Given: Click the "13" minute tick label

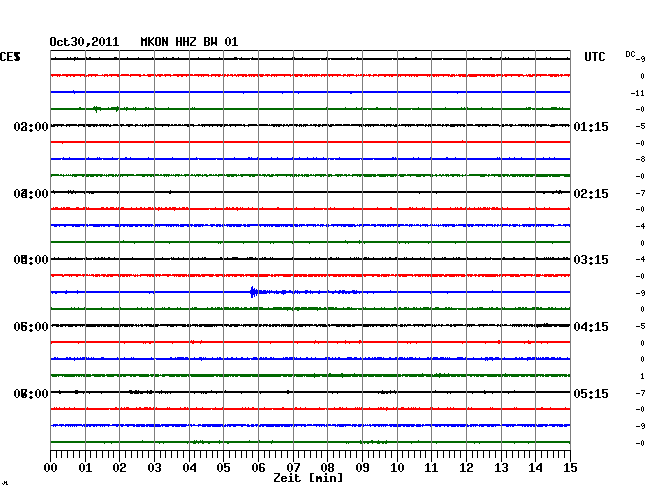Looking at the screenshot, I should [x=501, y=468].
